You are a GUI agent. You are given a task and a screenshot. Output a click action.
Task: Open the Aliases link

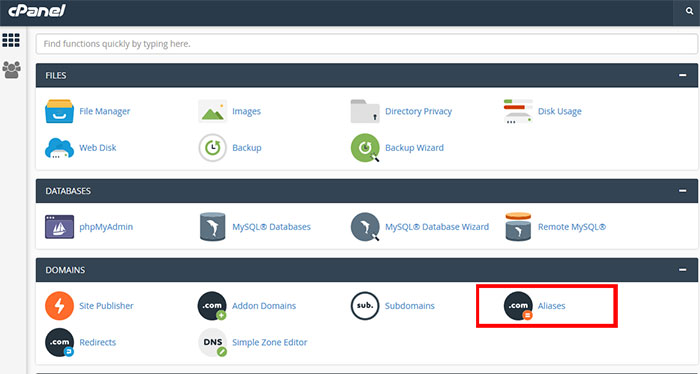click(551, 306)
